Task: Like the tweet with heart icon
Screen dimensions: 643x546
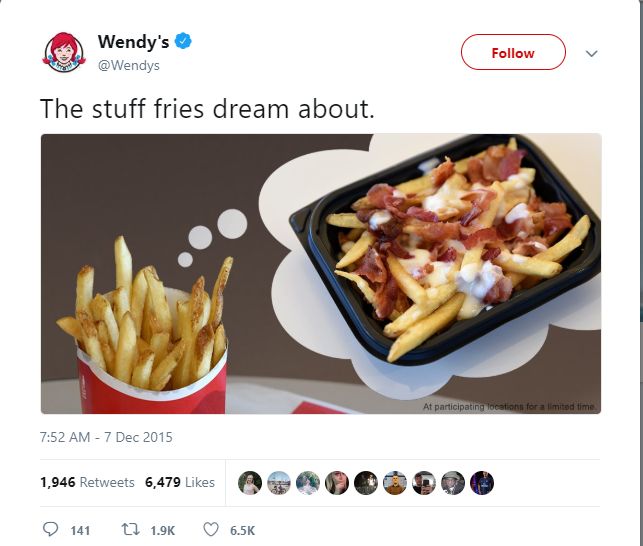Action: 211,530
